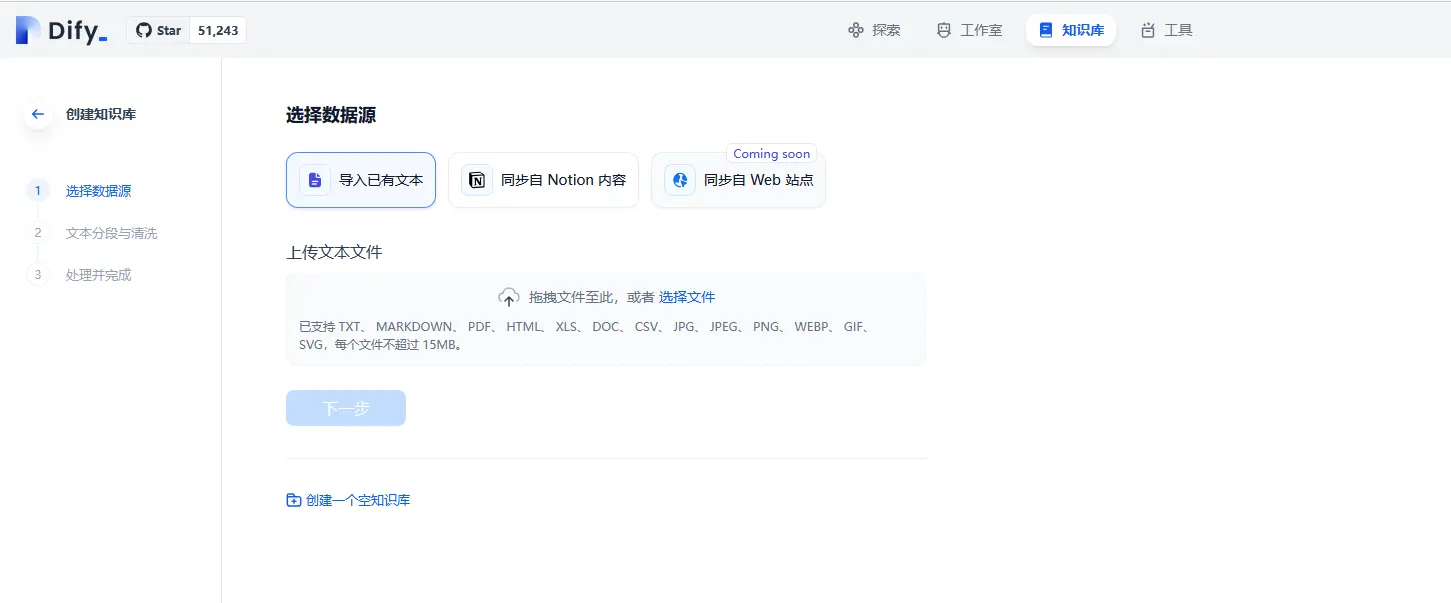Image resolution: width=1451 pixels, height=603 pixels.
Task: Open 探索 via the compass icon
Action: coord(854,30)
